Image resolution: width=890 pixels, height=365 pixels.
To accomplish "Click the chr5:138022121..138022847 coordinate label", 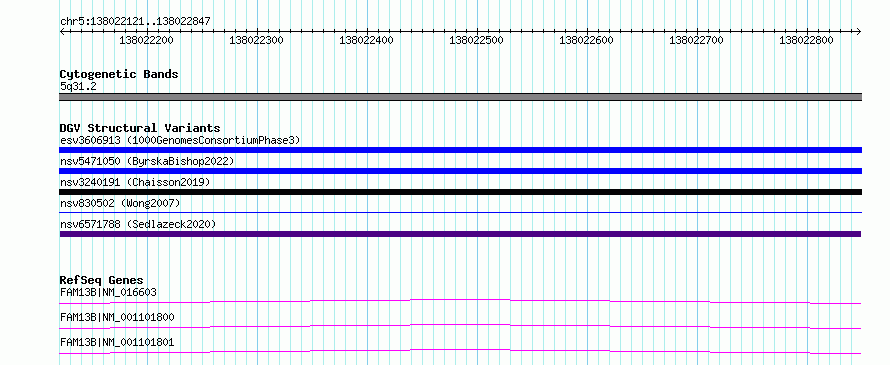I will pyautogui.click(x=135, y=21).
